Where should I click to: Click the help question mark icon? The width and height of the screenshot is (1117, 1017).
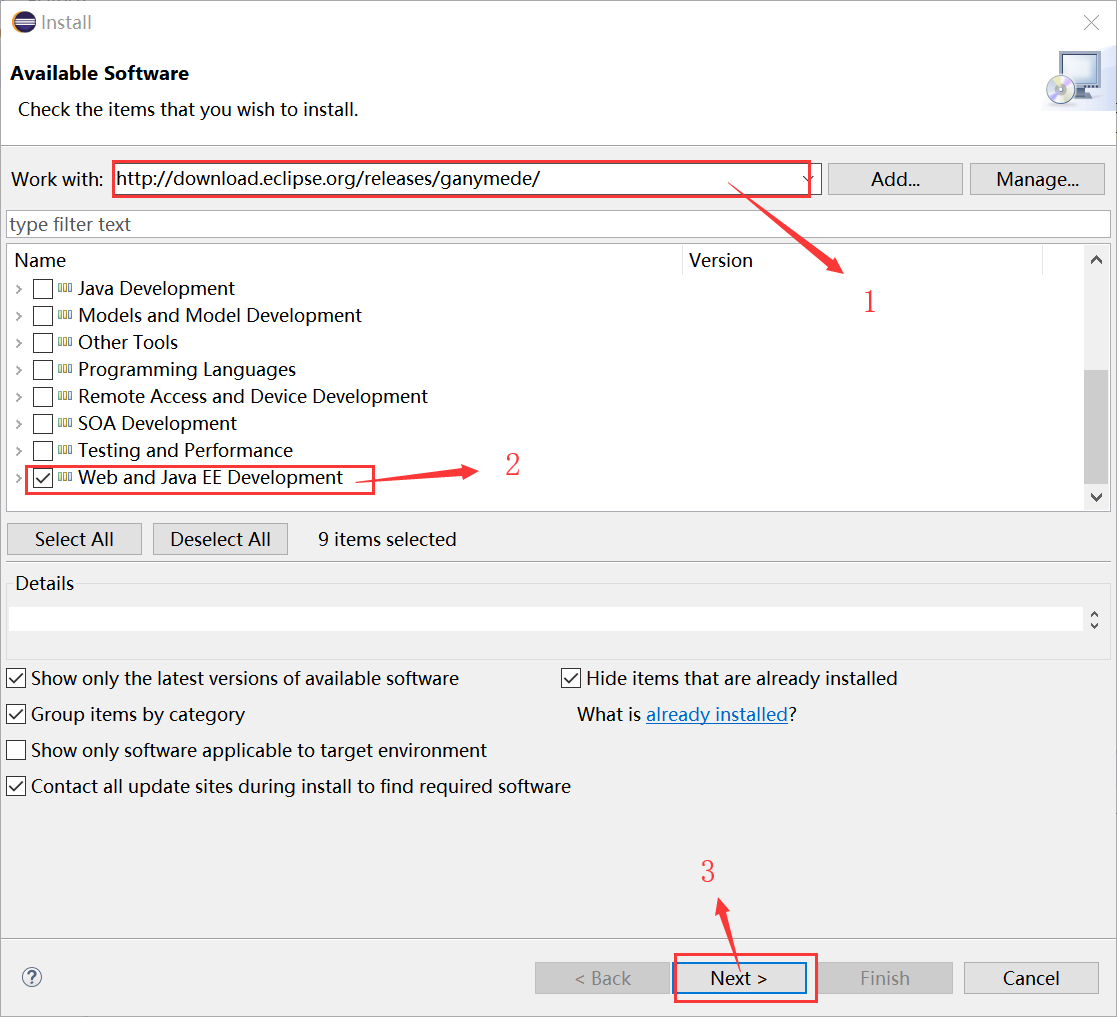(32, 977)
